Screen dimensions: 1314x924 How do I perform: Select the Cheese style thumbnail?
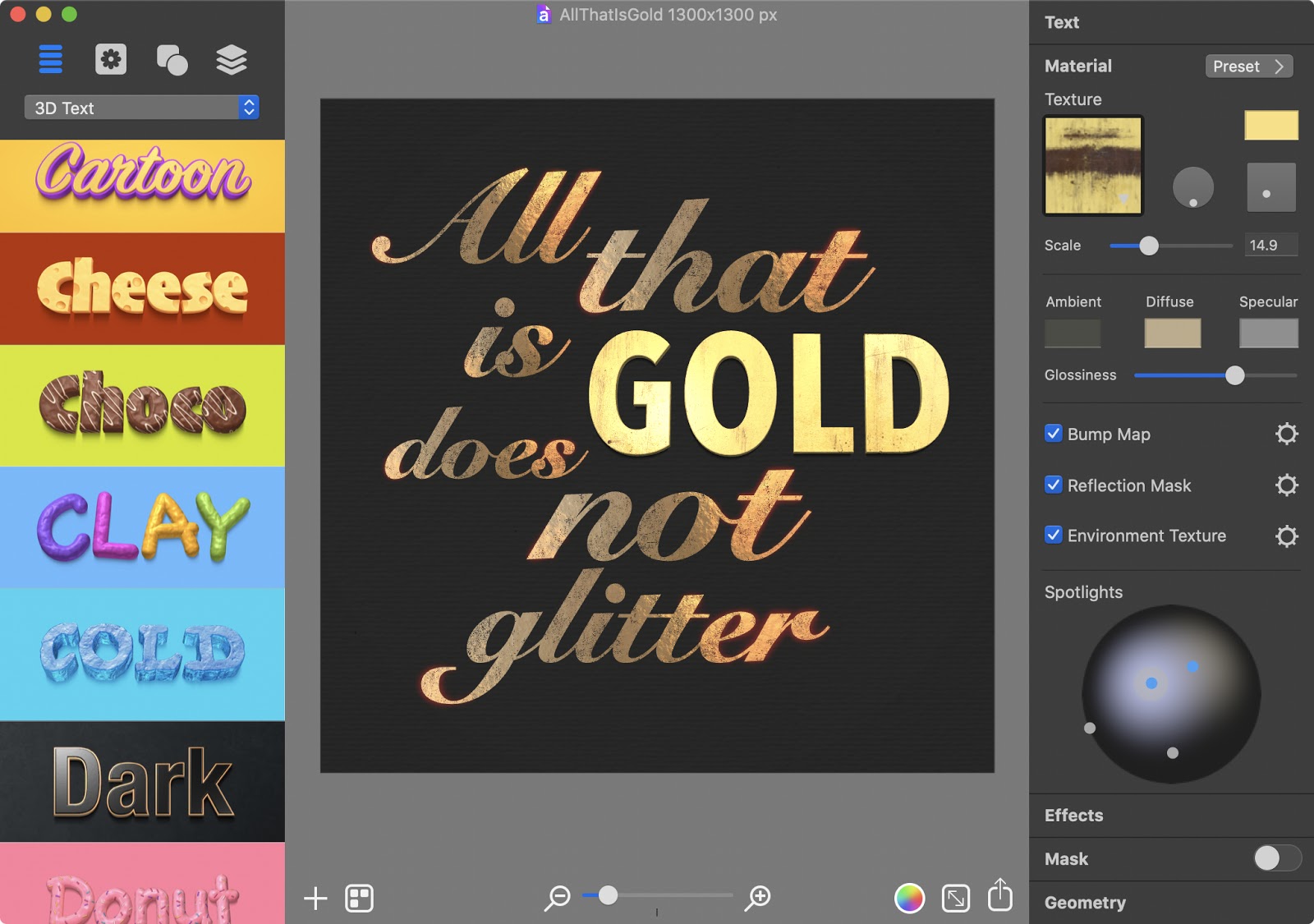click(143, 289)
